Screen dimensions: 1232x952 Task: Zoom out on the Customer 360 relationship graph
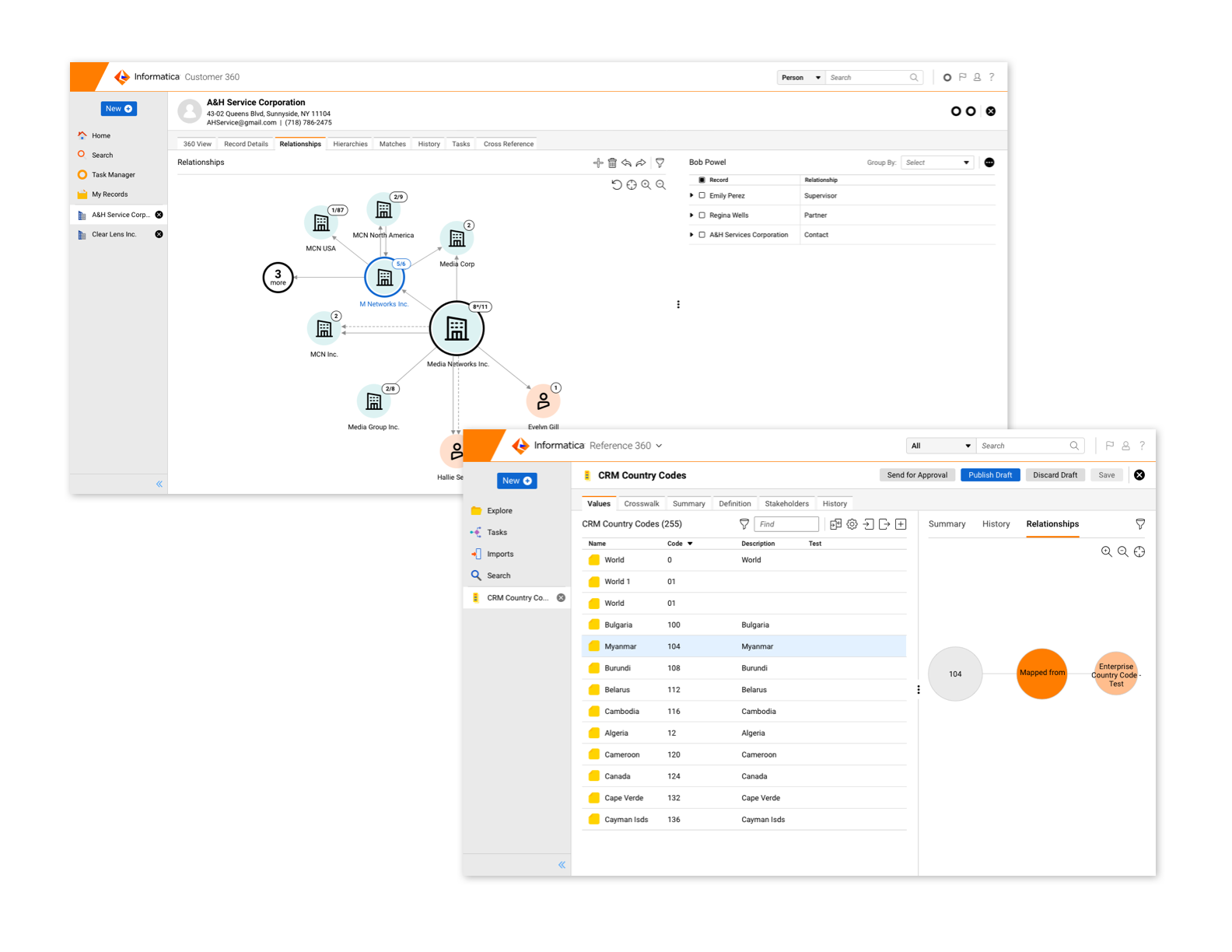661,185
